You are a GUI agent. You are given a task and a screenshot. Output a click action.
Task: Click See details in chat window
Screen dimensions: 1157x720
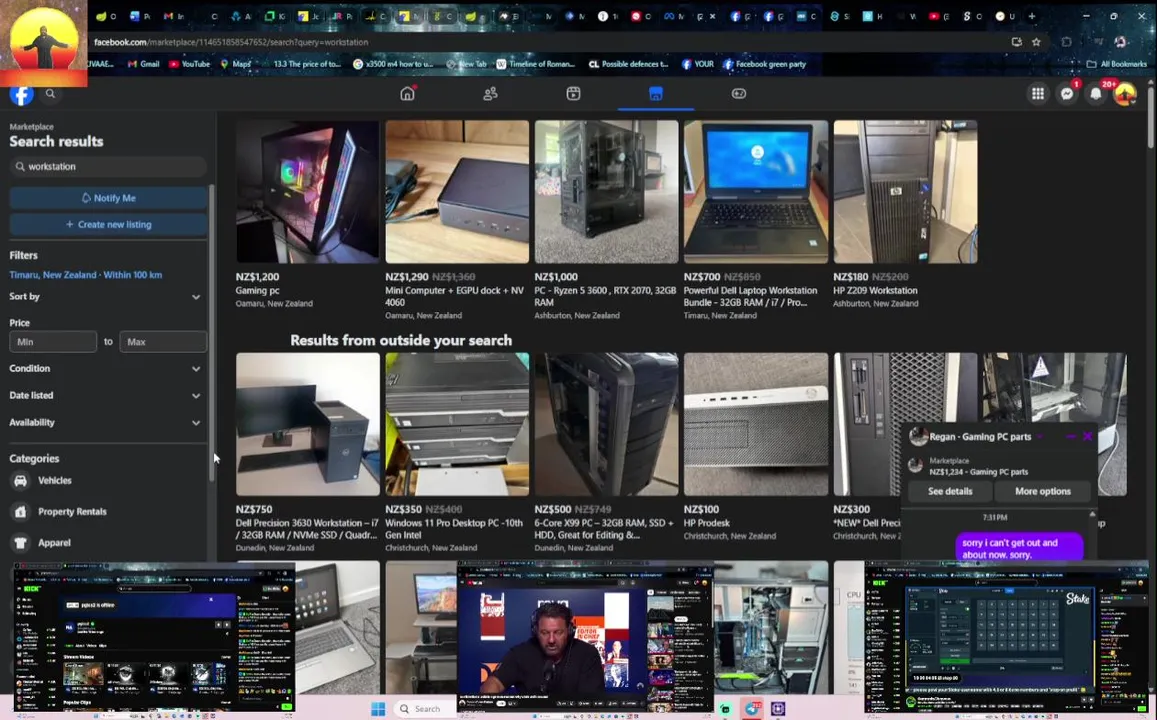[950, 491]
